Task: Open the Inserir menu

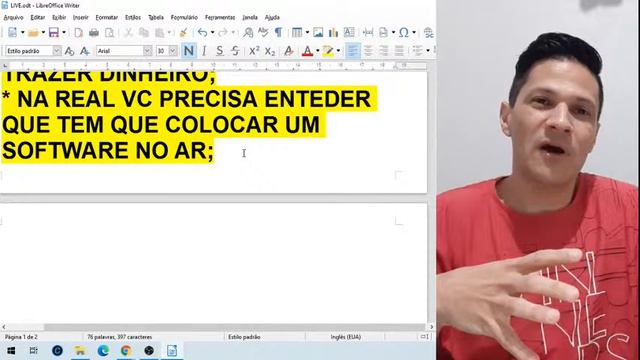Action: pos(80,18)
